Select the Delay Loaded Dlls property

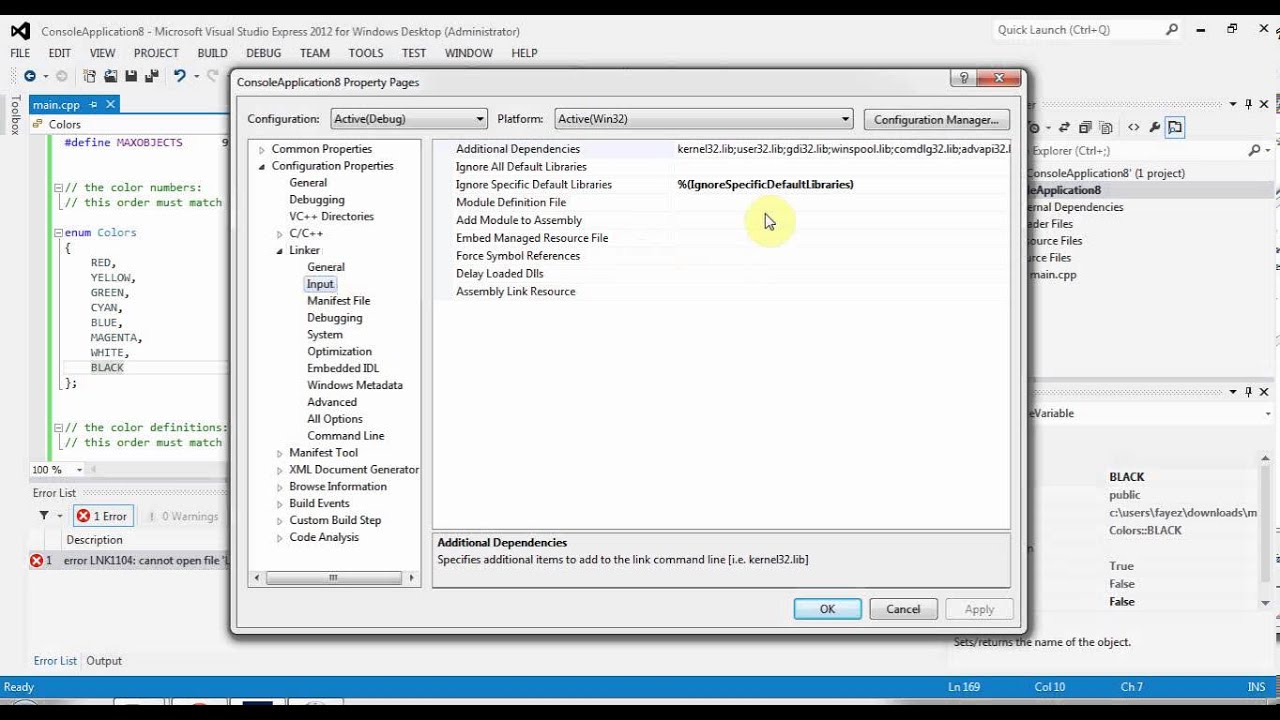click(x=500, y=273)
